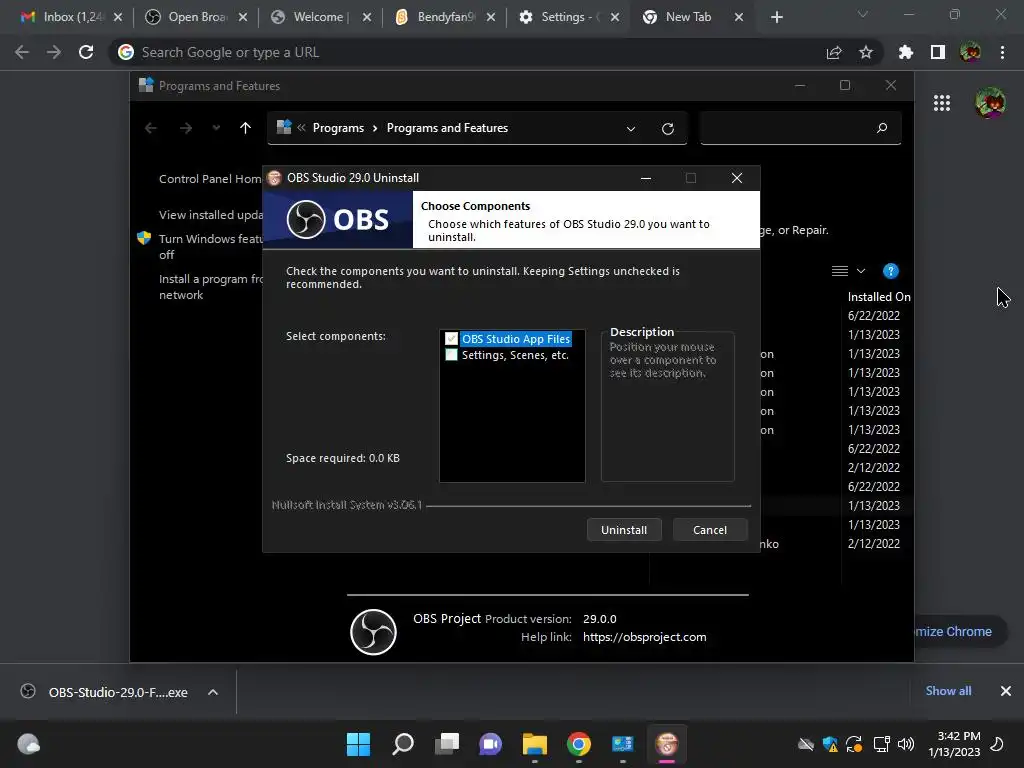Expand the Control Panel address dropdown
Screen dimensions: 1024x768
pyautogui.click(x=631, y=129)
